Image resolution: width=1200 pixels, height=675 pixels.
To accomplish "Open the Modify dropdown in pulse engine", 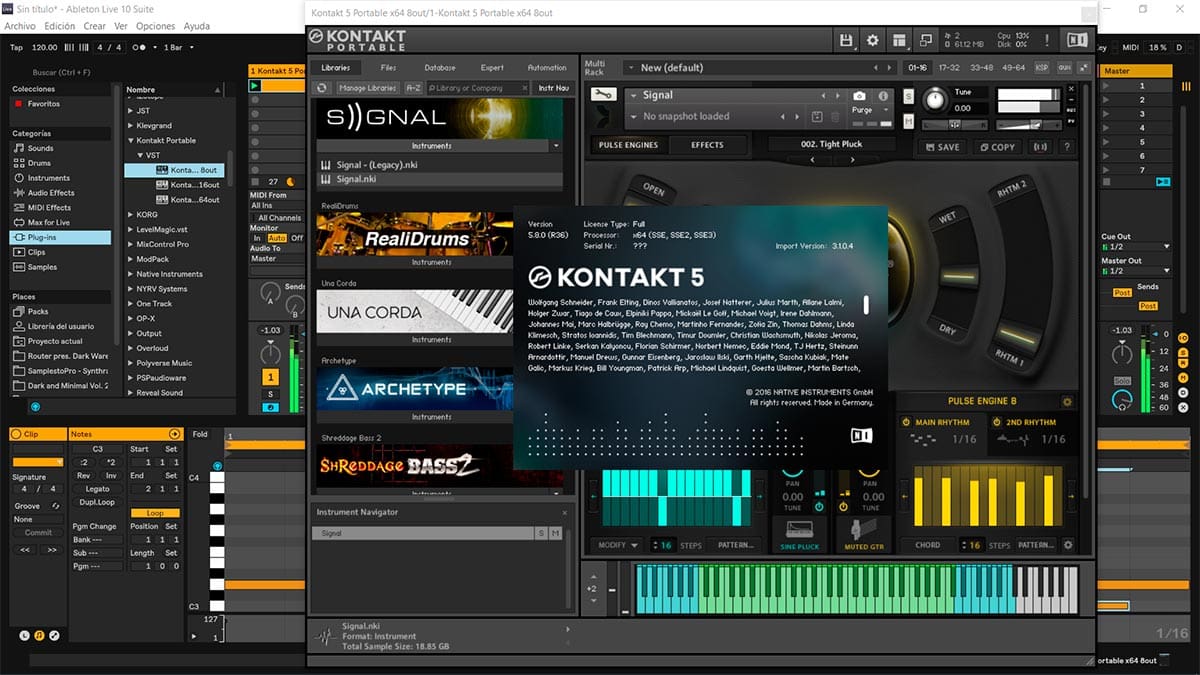I will click(618, 545).
